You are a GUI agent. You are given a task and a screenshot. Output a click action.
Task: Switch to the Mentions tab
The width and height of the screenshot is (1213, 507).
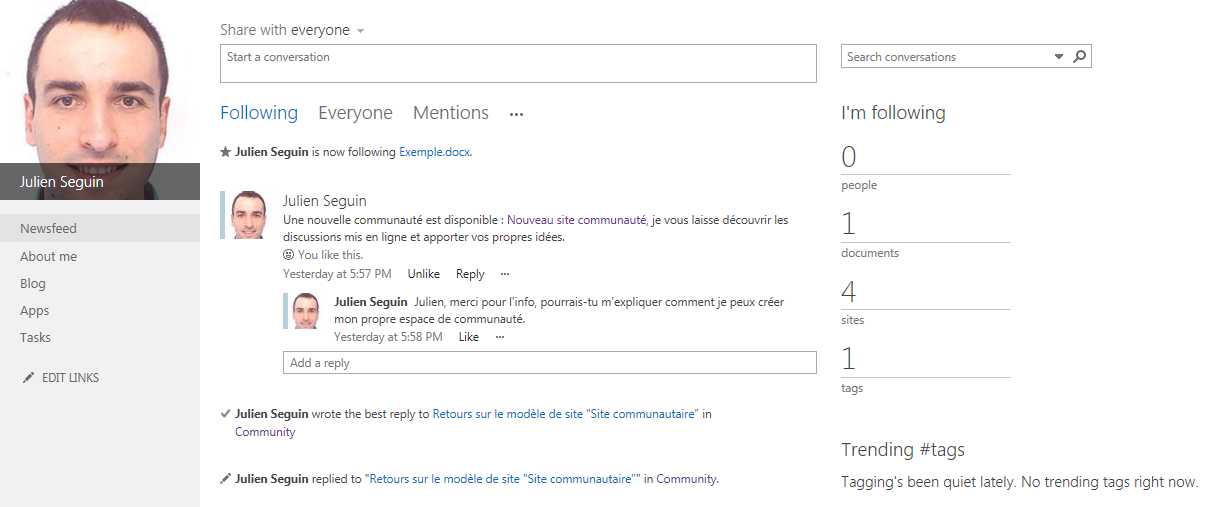click(450, 113)
